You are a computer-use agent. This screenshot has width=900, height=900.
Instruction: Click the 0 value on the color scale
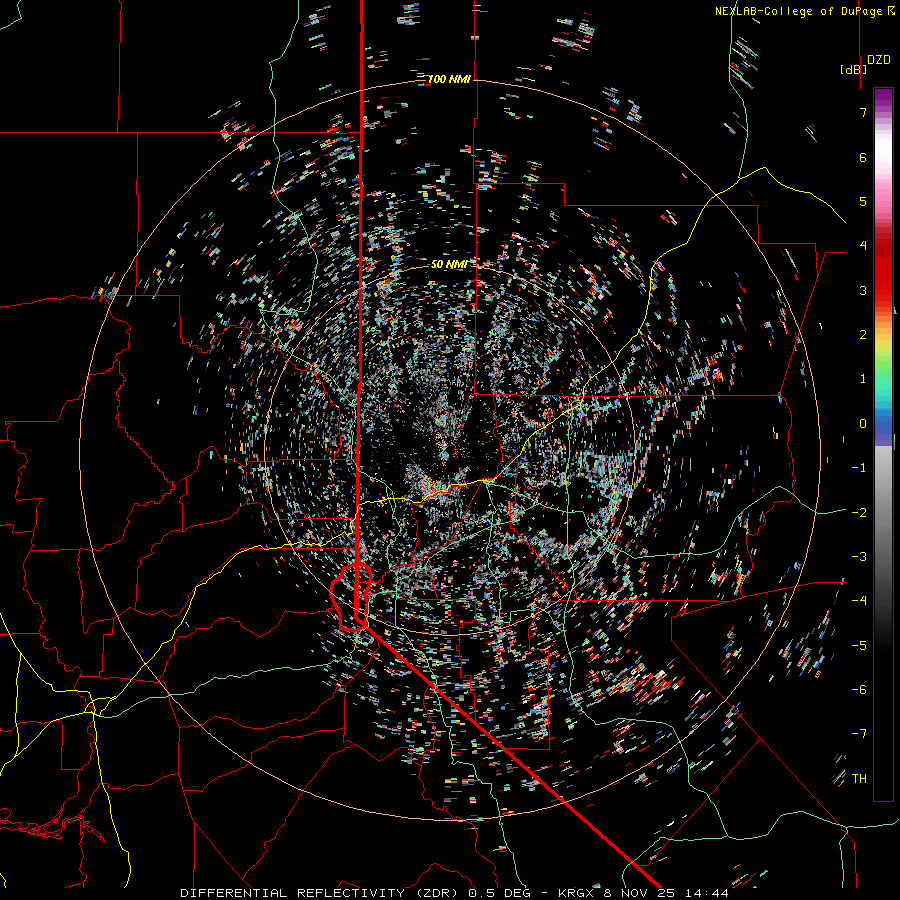click(x=863, y=424)
